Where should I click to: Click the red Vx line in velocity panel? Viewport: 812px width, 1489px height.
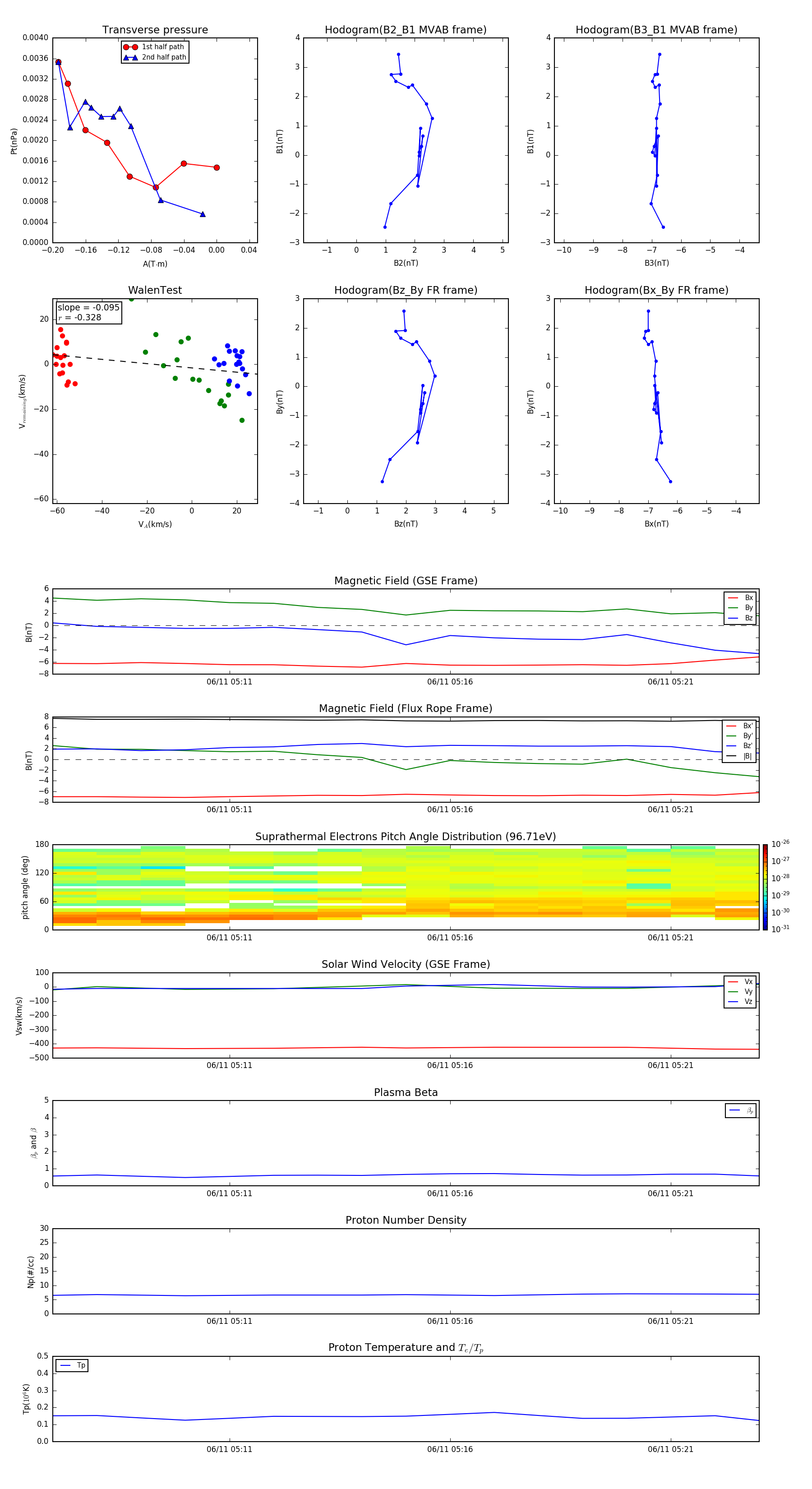[x=405, y=1047]
